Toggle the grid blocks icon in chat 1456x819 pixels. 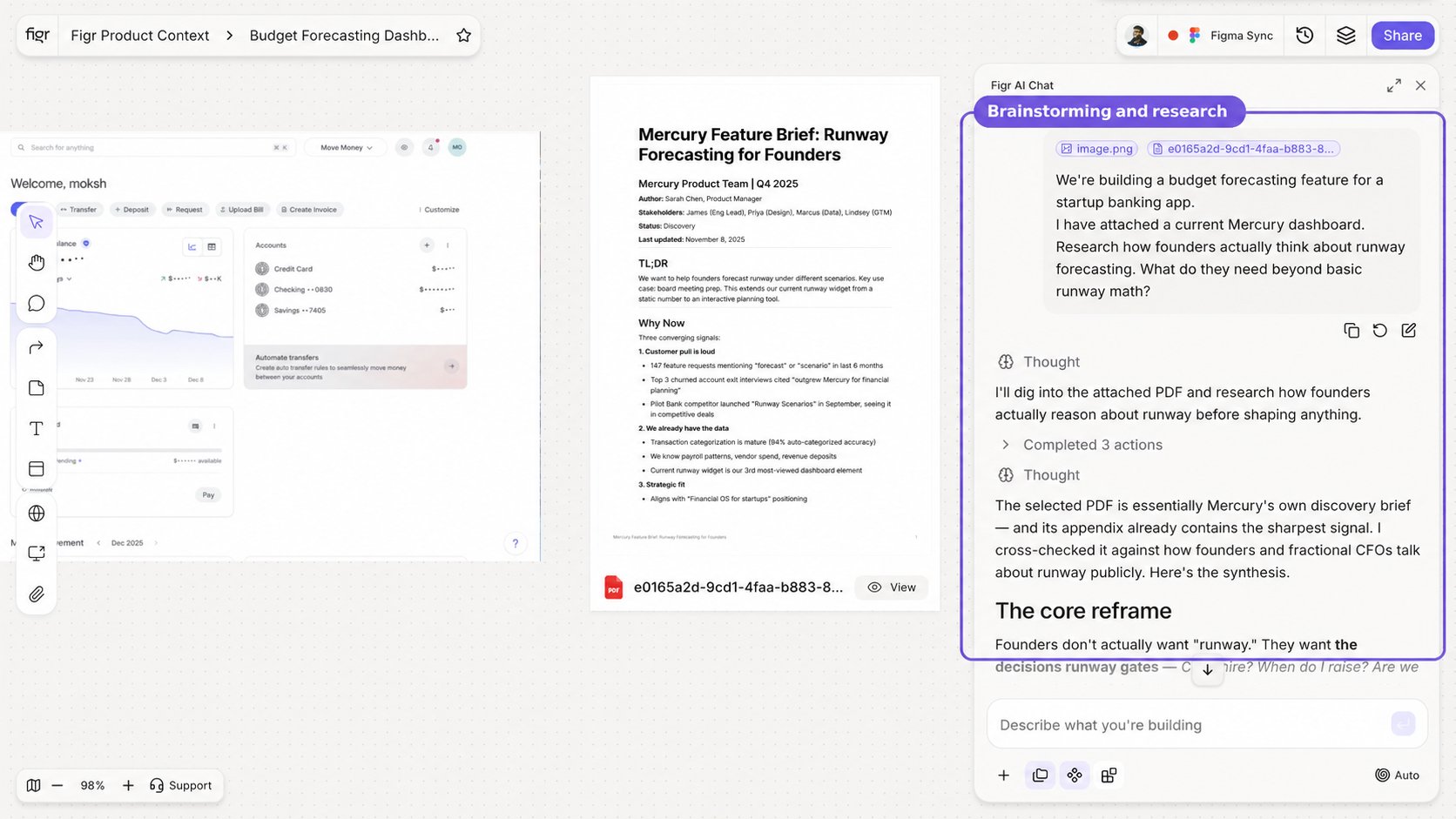click(x=1109, y=775)
